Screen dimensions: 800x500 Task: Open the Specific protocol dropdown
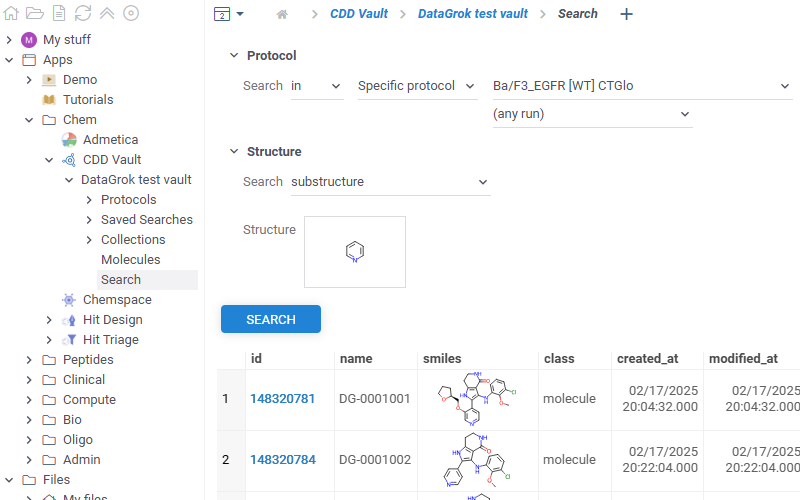pyautogui.click(x=417, y=86)
